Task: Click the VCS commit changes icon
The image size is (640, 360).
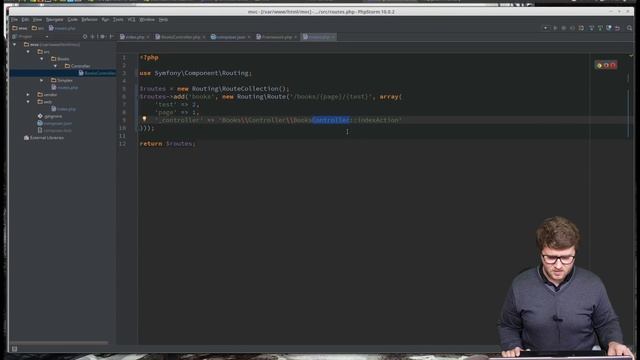Action: pyautogui.click(x=600, y=28)
